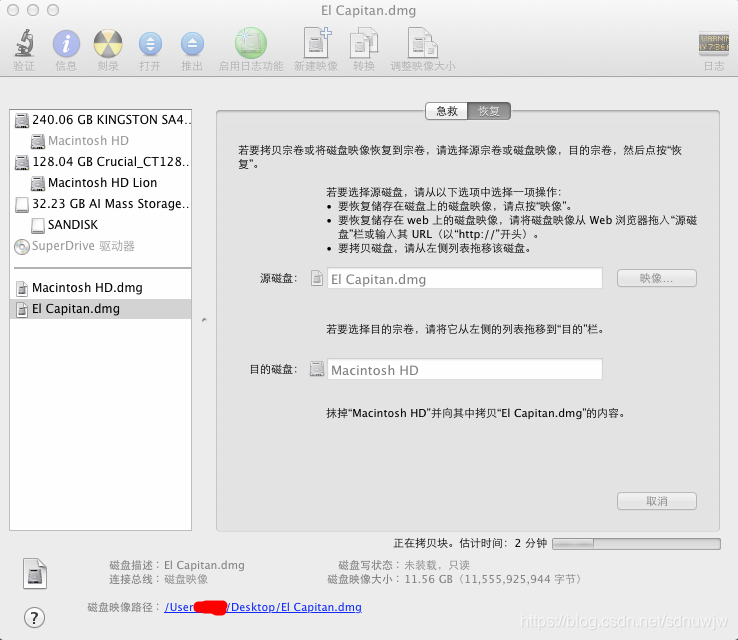Select the Macintosh HD Lion volume

click(101, 183)
